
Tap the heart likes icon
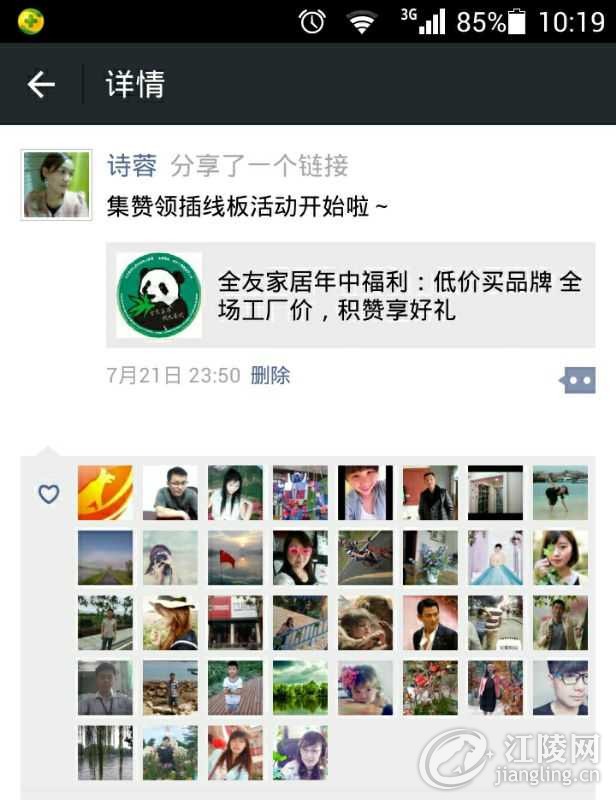click(x=49, y=493)
